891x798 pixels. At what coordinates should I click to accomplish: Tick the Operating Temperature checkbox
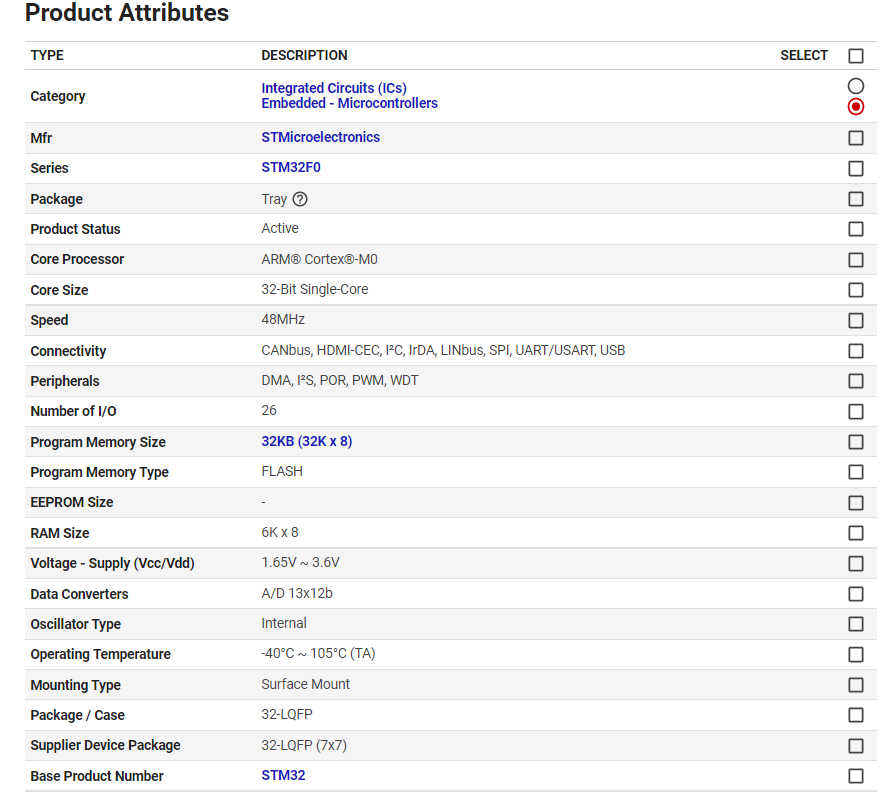(x=855, y=654)
